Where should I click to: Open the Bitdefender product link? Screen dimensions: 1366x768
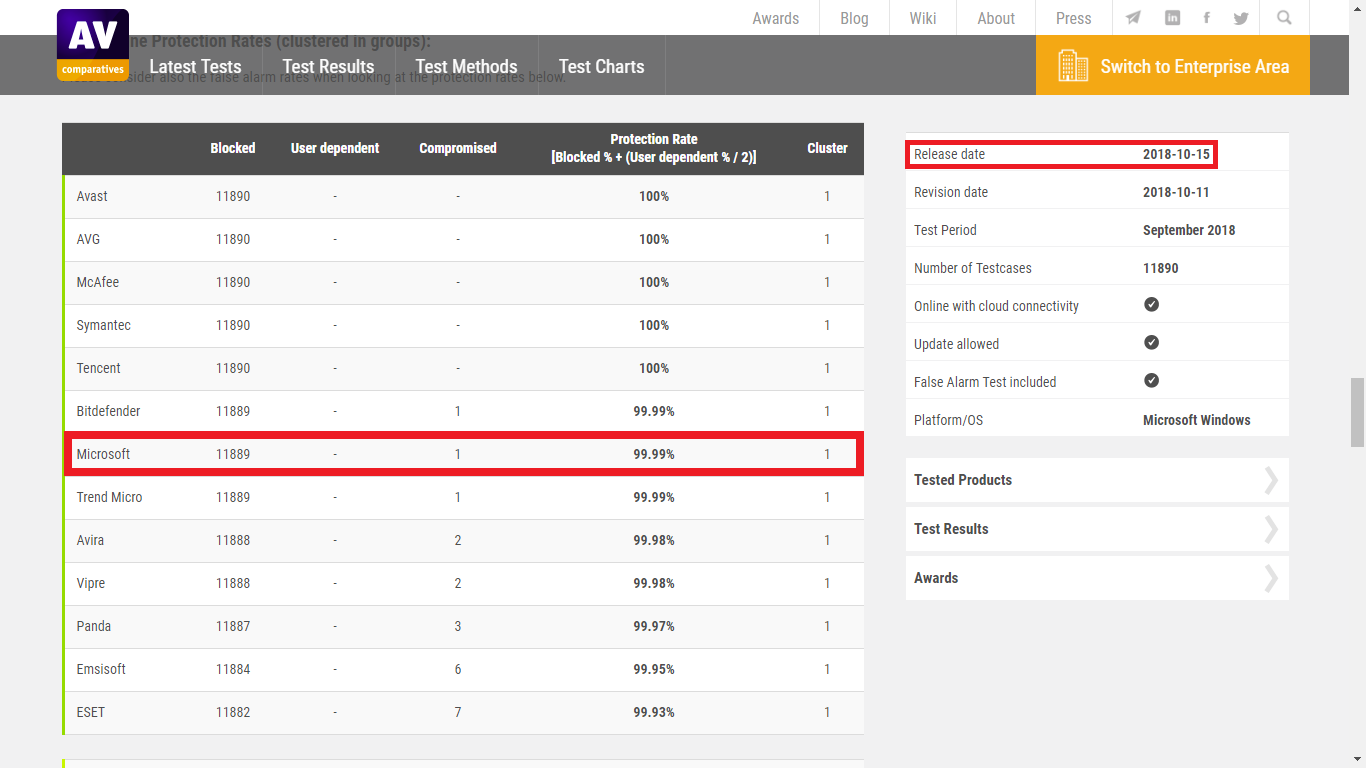108,410
